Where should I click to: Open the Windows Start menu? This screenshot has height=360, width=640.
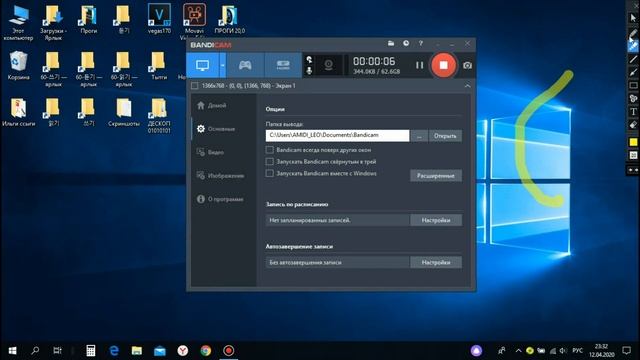pos(12,351)
